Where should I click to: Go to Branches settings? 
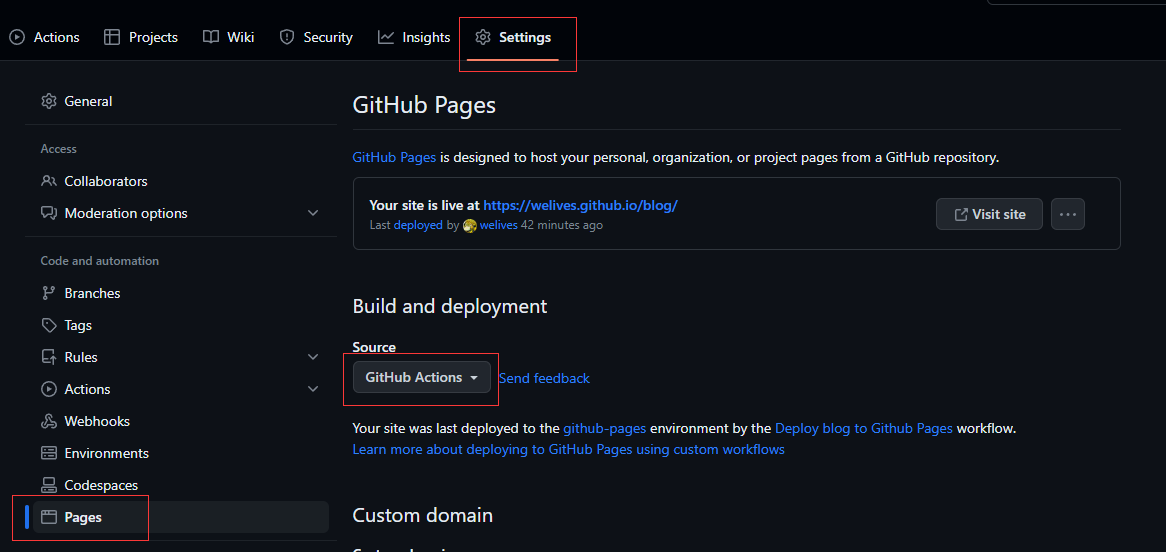coord(181,293)
